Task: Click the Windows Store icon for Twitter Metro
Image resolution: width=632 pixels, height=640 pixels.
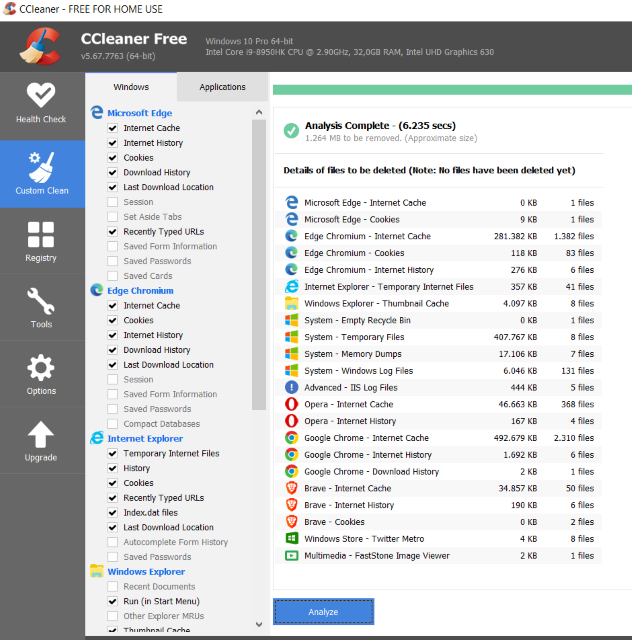Action: coord(292,538)
